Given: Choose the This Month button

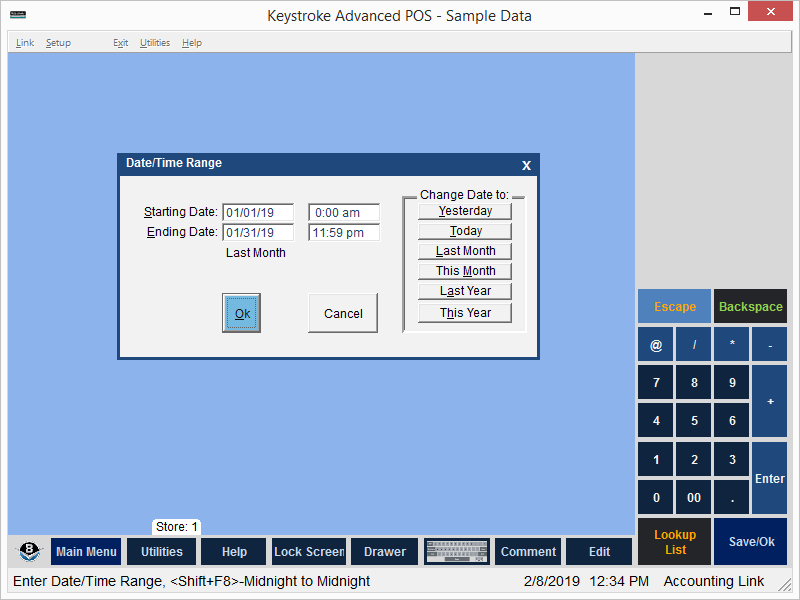Looking at the screenshot, I should tap(465, 271).
